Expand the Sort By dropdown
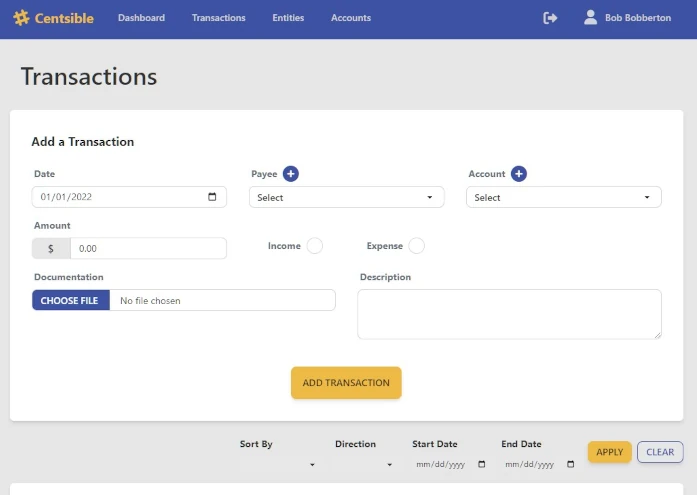The width and height of the screenshot is (697, 495). (278, 464)
